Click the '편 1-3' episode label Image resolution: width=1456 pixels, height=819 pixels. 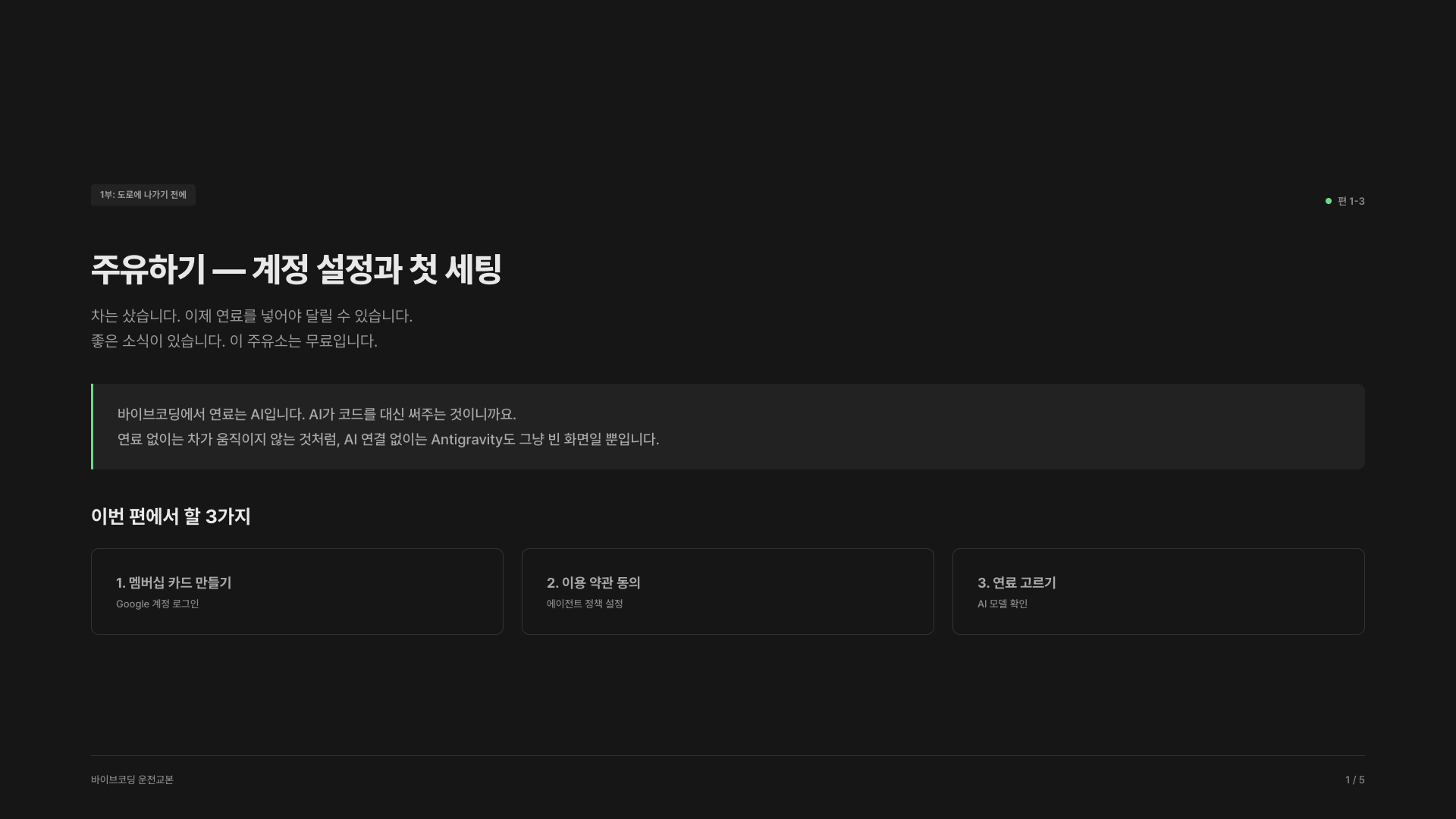(1351, 201)
